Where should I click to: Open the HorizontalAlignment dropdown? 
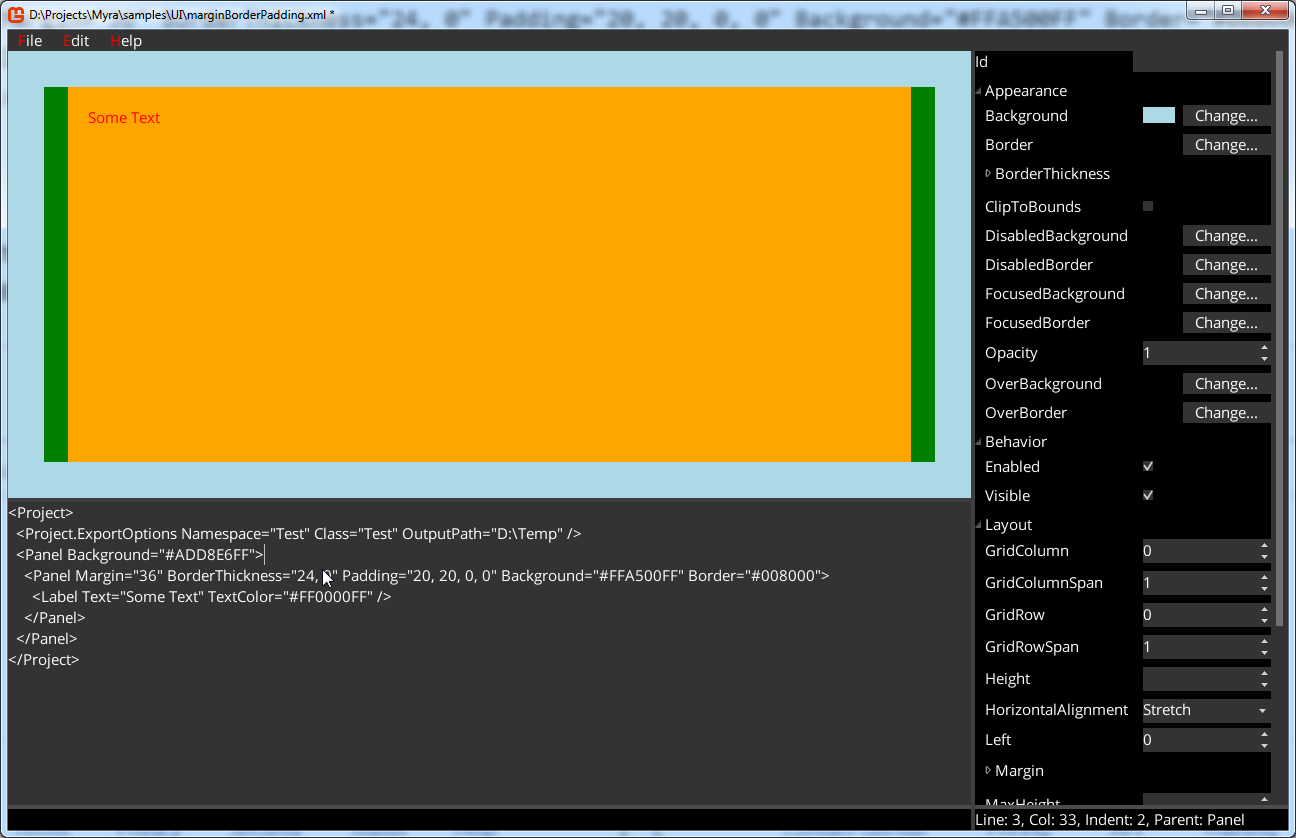pos(1206,710)
